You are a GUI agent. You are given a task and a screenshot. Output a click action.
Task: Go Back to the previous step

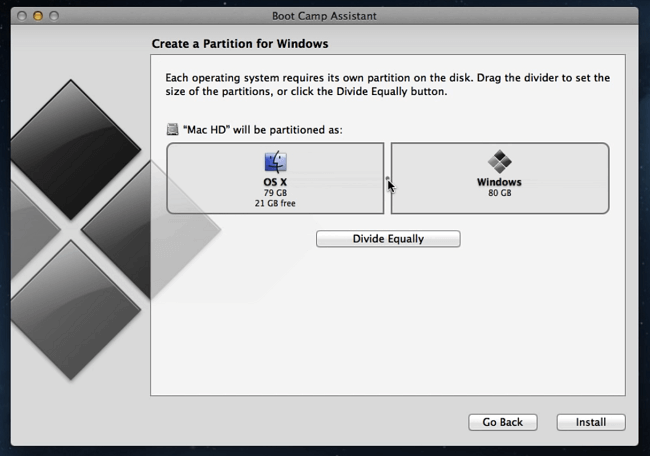point(502,422)
